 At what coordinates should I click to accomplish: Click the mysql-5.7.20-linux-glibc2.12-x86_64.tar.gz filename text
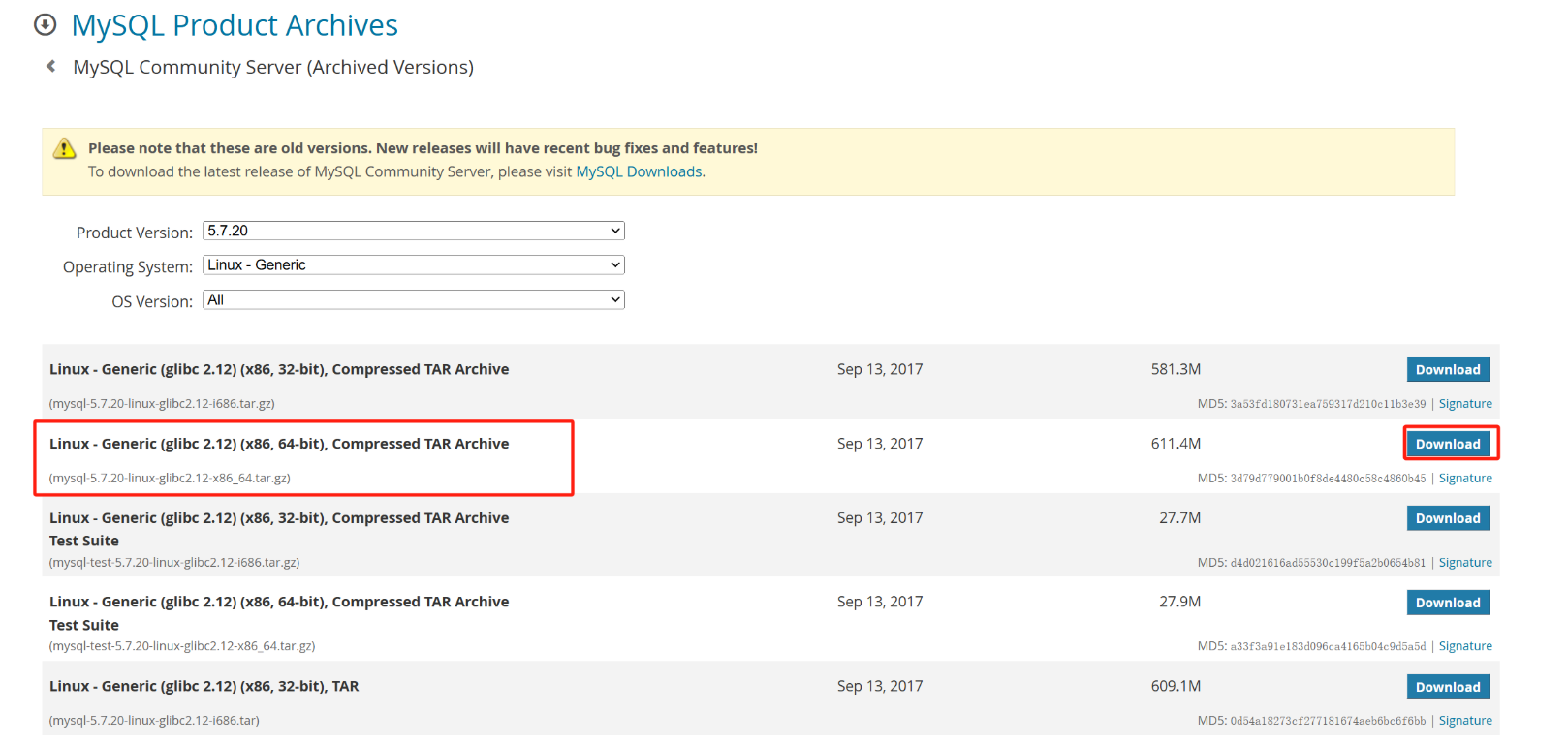(x=170, y=479)
